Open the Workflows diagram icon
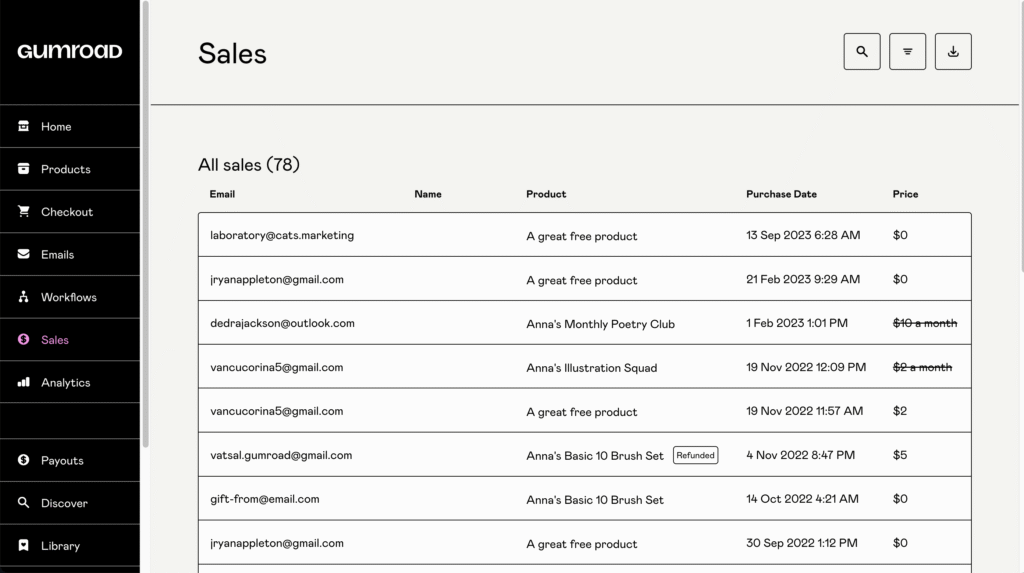 tap(24, 298)
